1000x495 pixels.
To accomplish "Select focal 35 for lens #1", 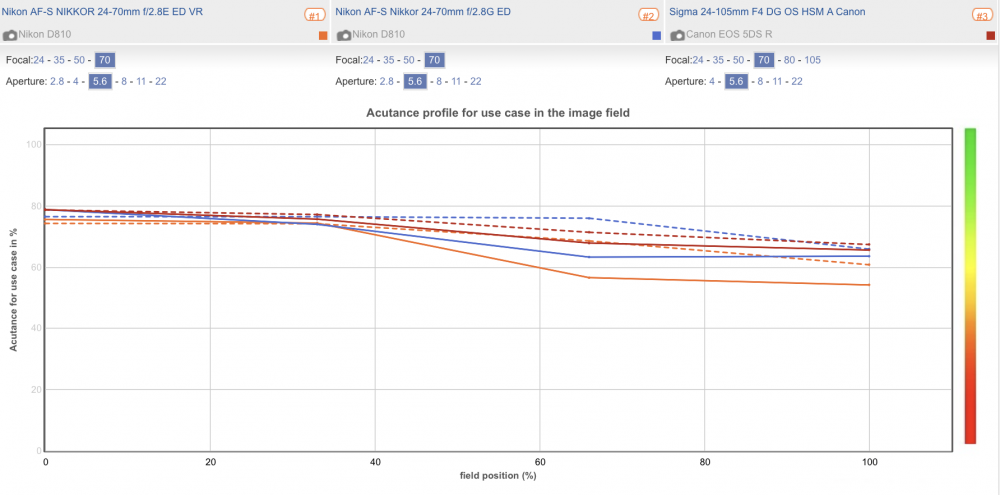I will point(59,61).
